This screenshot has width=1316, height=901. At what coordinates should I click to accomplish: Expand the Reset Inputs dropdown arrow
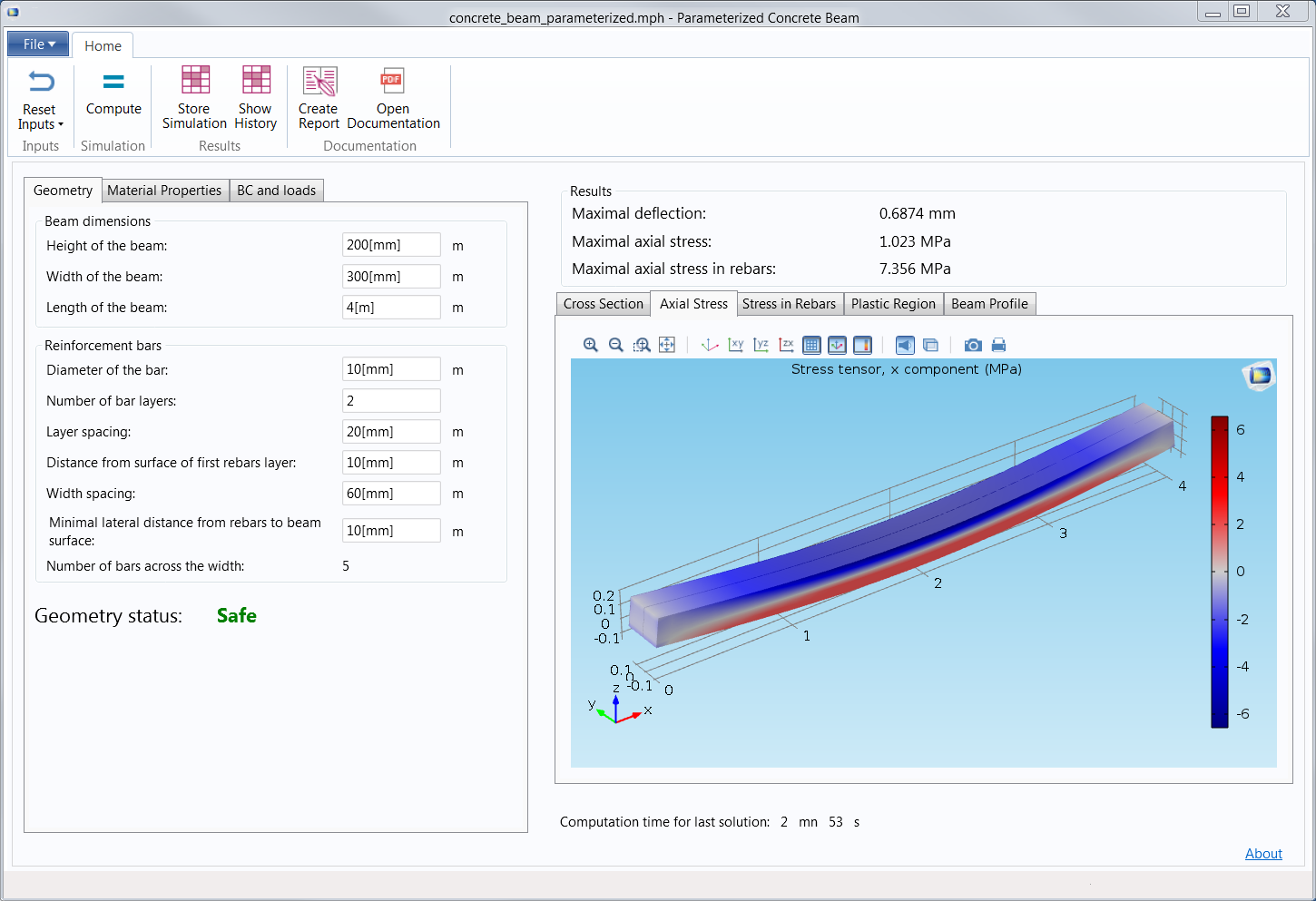point(61,125)
